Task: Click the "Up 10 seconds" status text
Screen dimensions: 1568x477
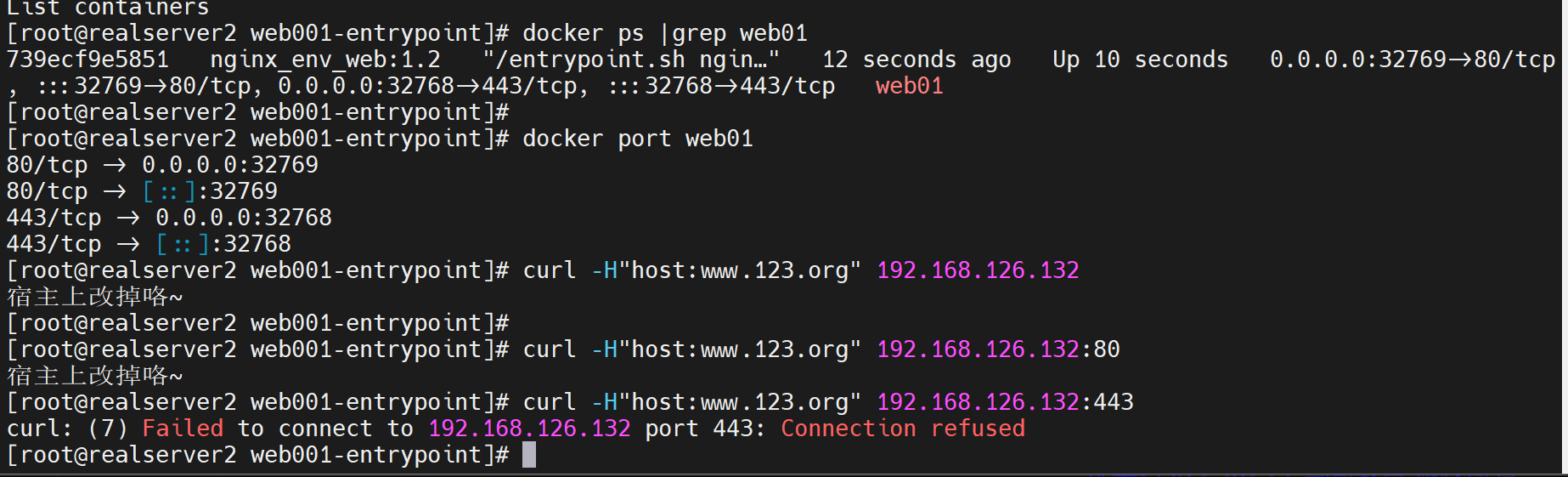Action: pyautogui.click(x=1140, y=60)
